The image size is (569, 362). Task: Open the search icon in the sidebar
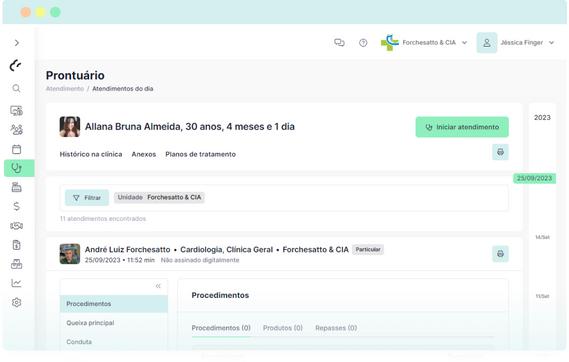tap(16, 88)
